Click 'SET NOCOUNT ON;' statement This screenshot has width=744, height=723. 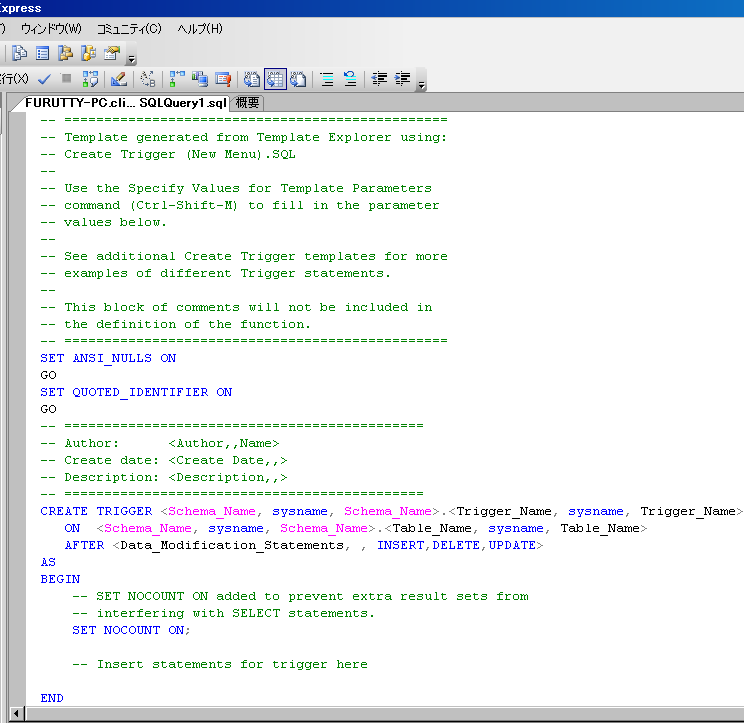(x=131, y=630)
